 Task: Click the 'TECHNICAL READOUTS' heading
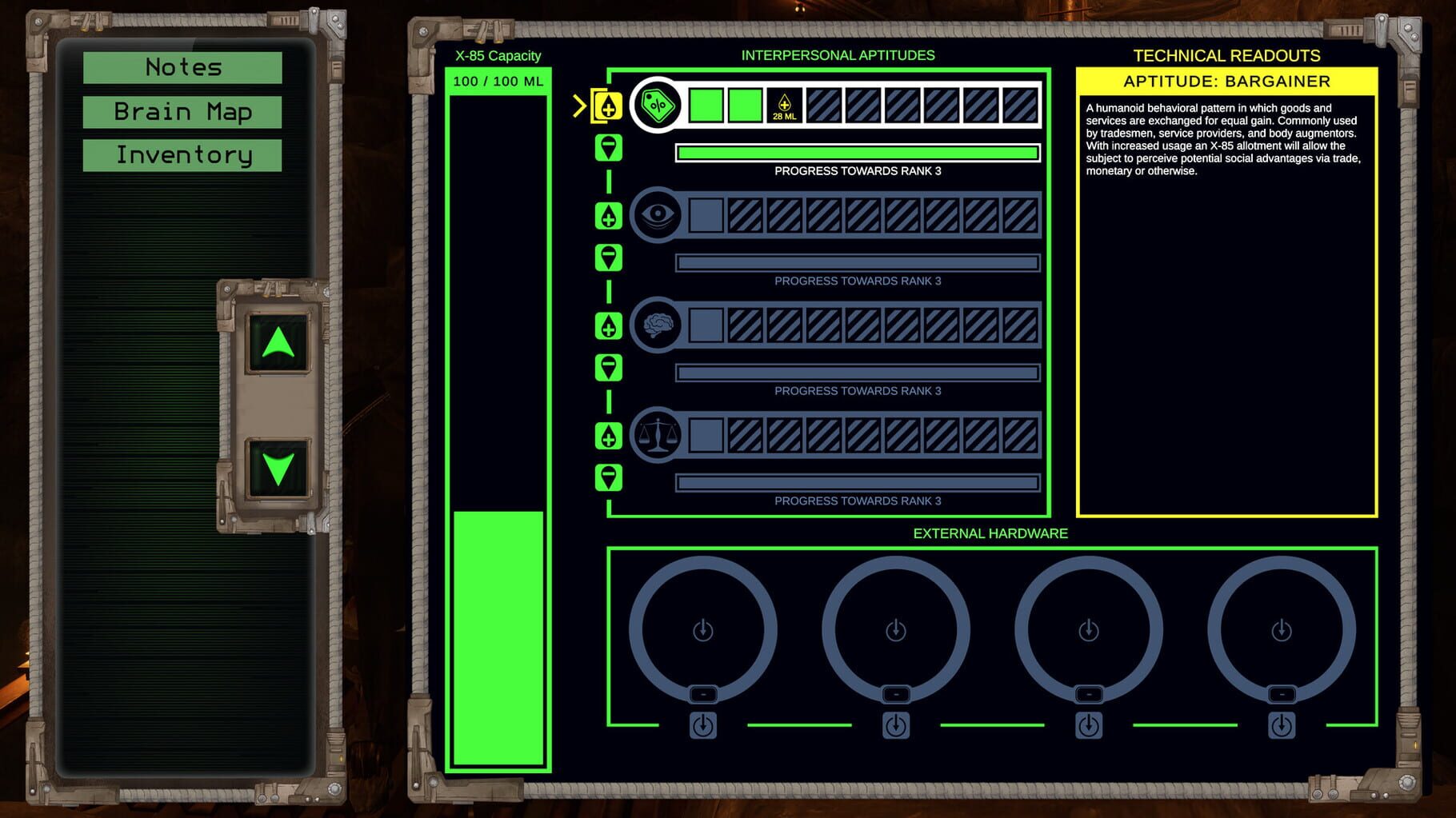[1226, 56]
